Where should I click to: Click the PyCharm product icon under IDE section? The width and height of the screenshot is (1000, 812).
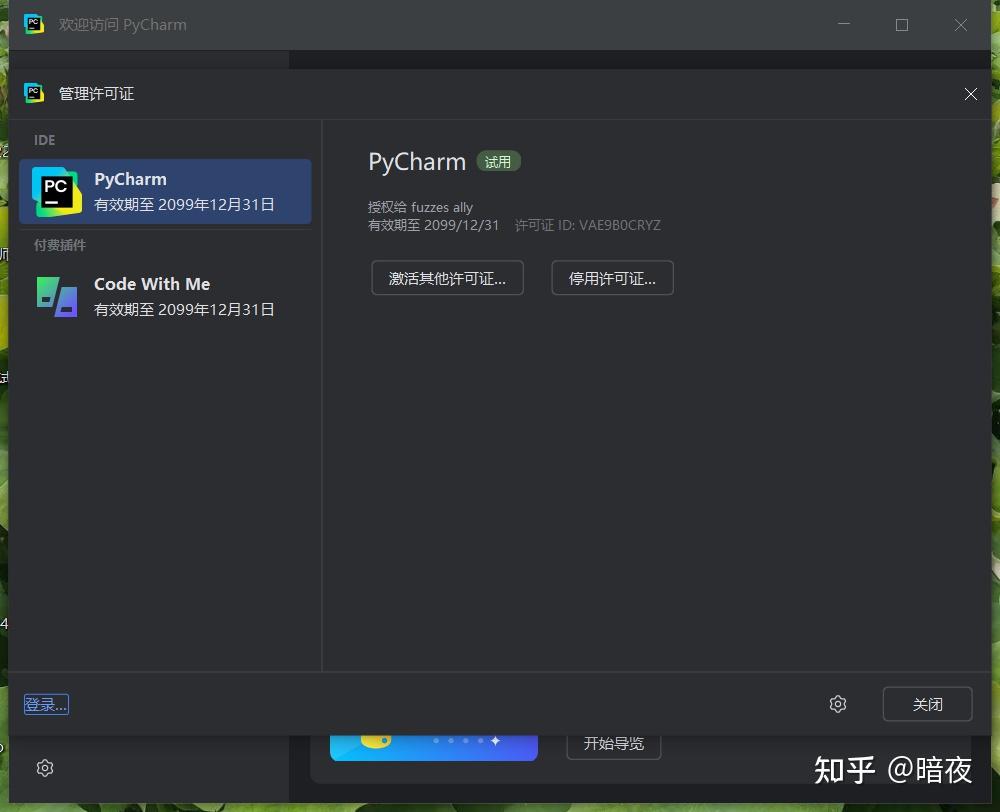pos(57,189)
